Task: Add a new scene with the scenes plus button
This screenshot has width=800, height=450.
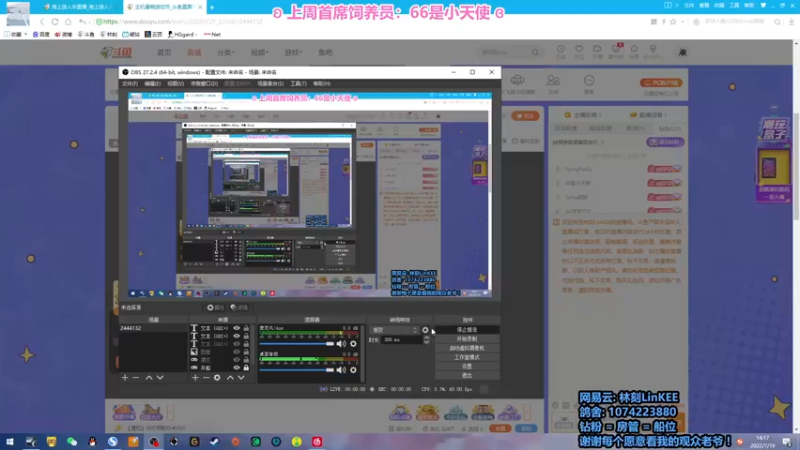Action: pos(125,378)
